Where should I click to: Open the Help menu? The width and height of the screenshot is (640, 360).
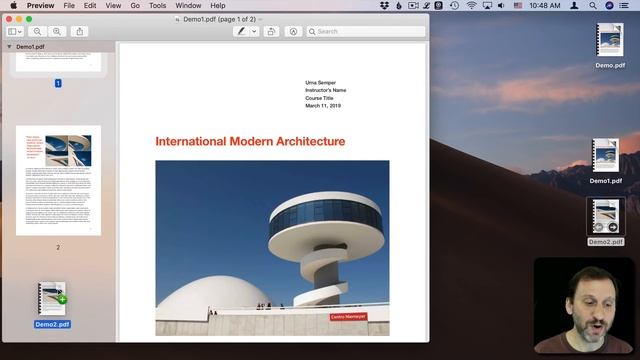218,5
